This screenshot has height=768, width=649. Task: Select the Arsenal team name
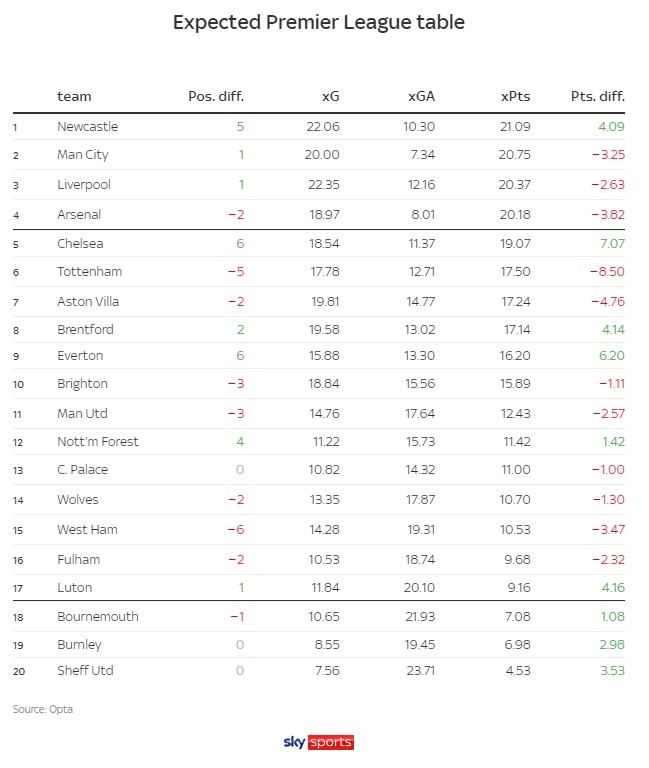(x=79, y=214)
